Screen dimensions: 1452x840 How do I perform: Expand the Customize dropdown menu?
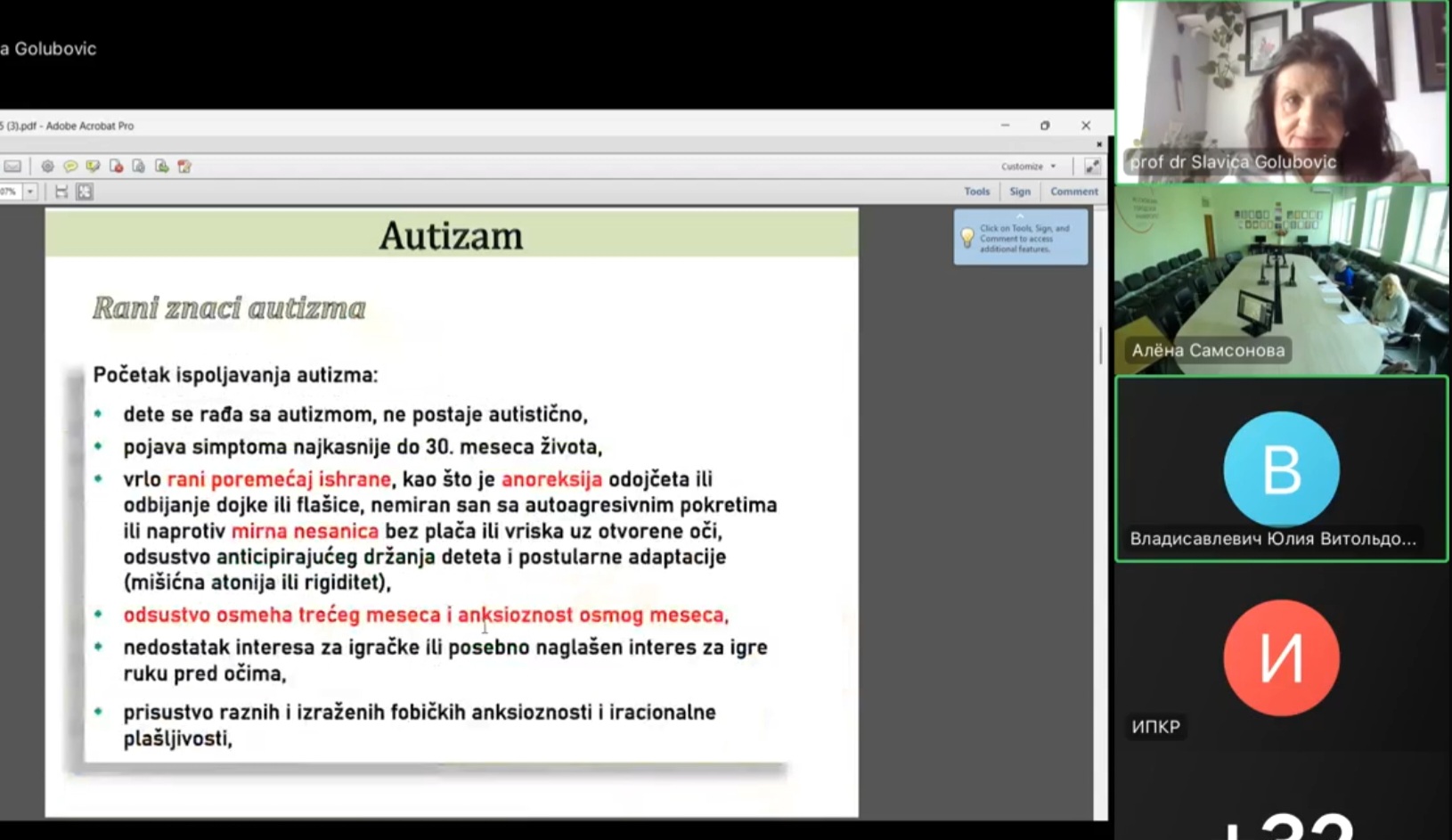point(1028,167)
